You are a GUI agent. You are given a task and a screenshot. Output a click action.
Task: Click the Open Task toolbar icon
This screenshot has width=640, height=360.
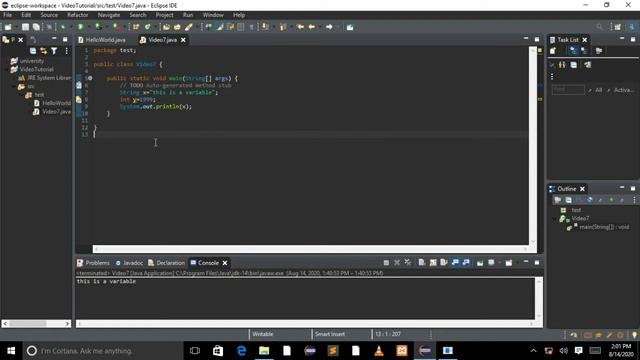click(177, 27)
